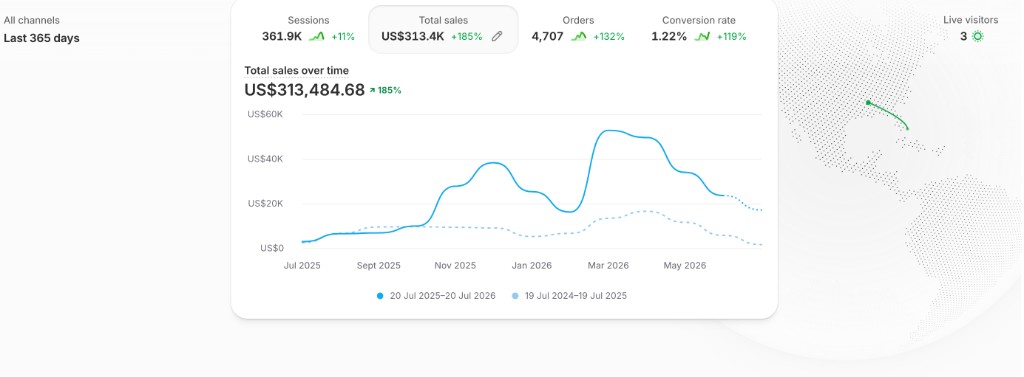Click the Live visitors count of 3
This screenshot has height=377, width=1024.
pos(963,37)
